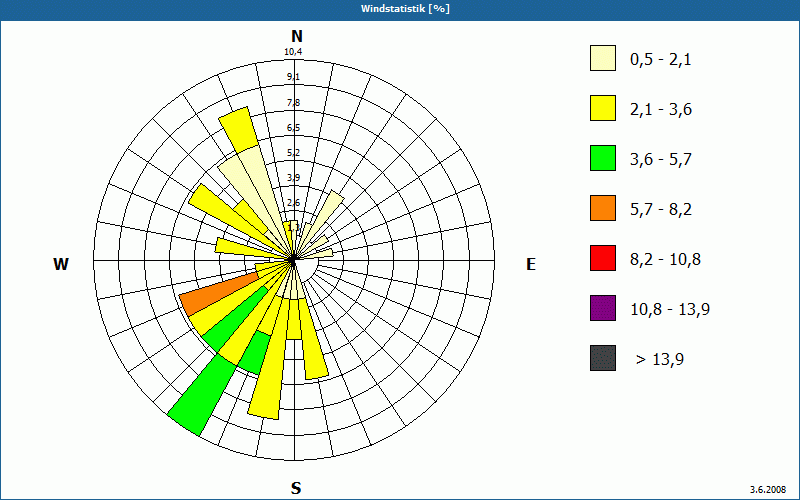Click the legend label "> 13,9"
This screenshot has width=800, height=500.
click(660, 360)
